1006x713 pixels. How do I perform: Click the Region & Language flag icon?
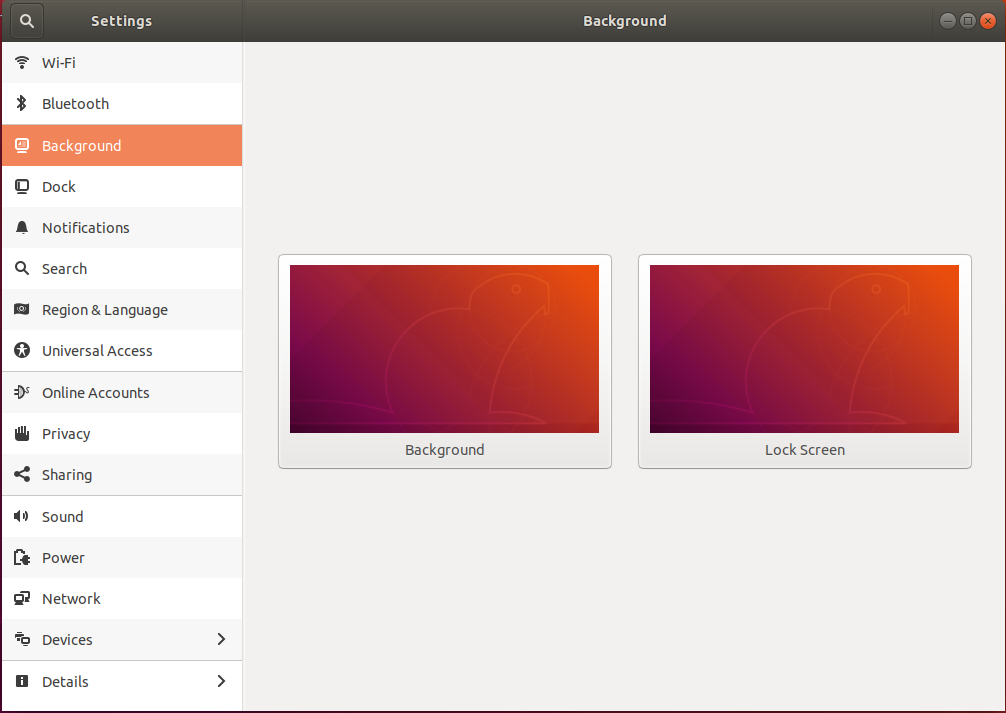coord(22,309)
